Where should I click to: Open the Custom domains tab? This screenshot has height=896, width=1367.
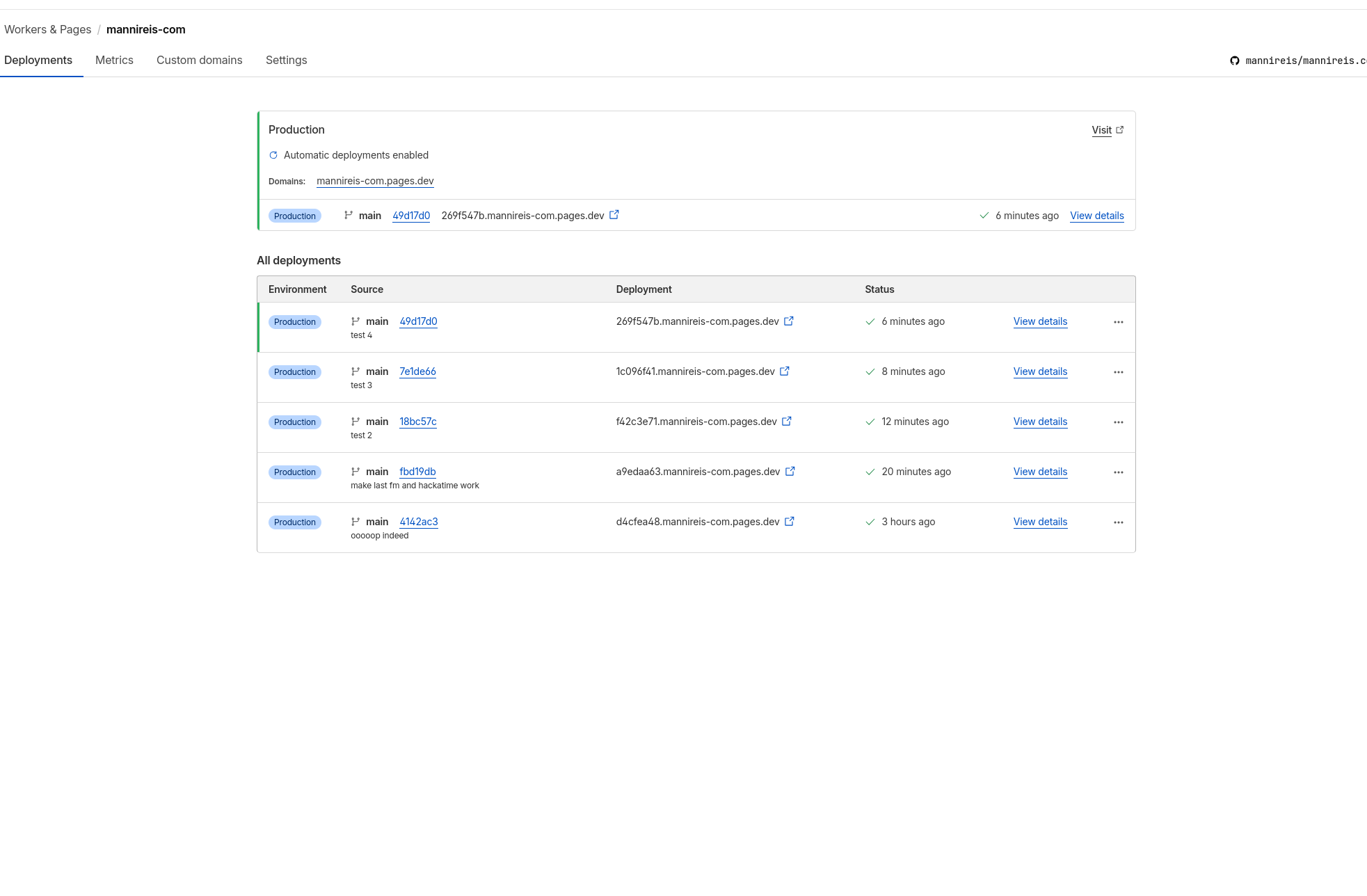tap(199, 61)
